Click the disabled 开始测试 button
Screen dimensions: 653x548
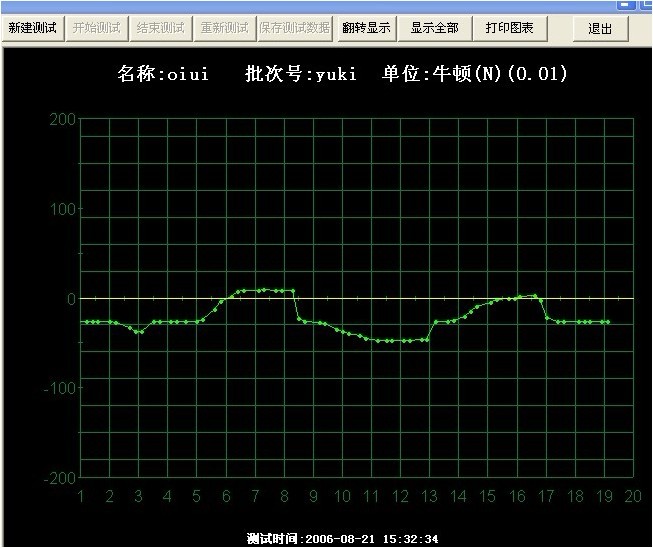[97, 28]
